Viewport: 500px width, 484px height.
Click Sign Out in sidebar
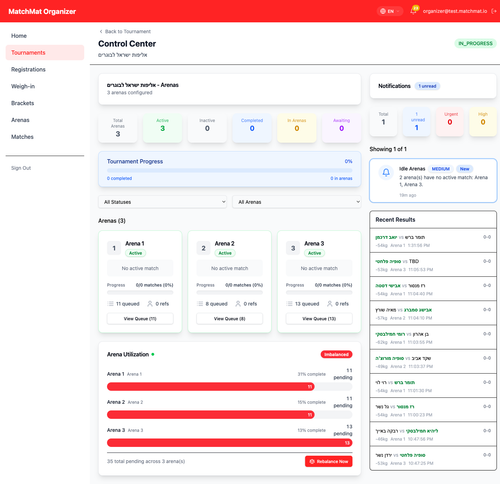coord(21,168)
